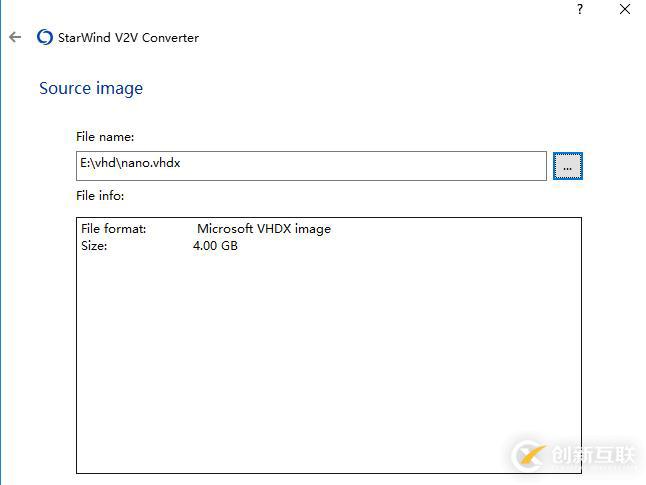Click the 'Source image' heading
Viewport: 646px width, 485px height.
pyautogui.click(x=91, y=88)
